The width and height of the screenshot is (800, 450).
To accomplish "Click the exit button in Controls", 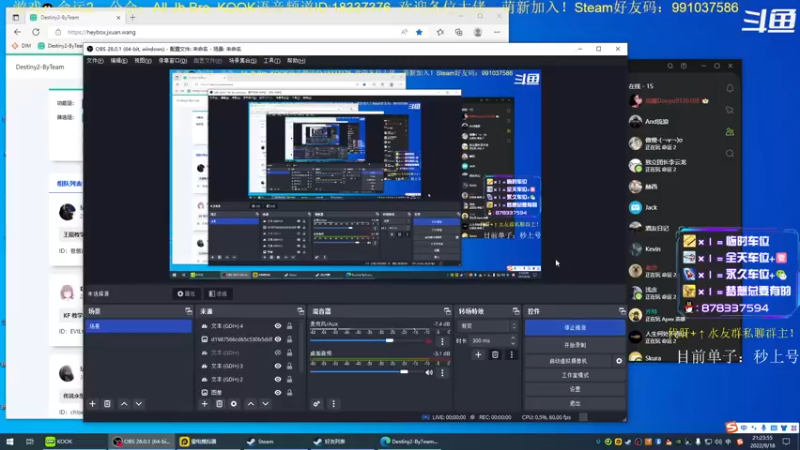I will point(575,403).
